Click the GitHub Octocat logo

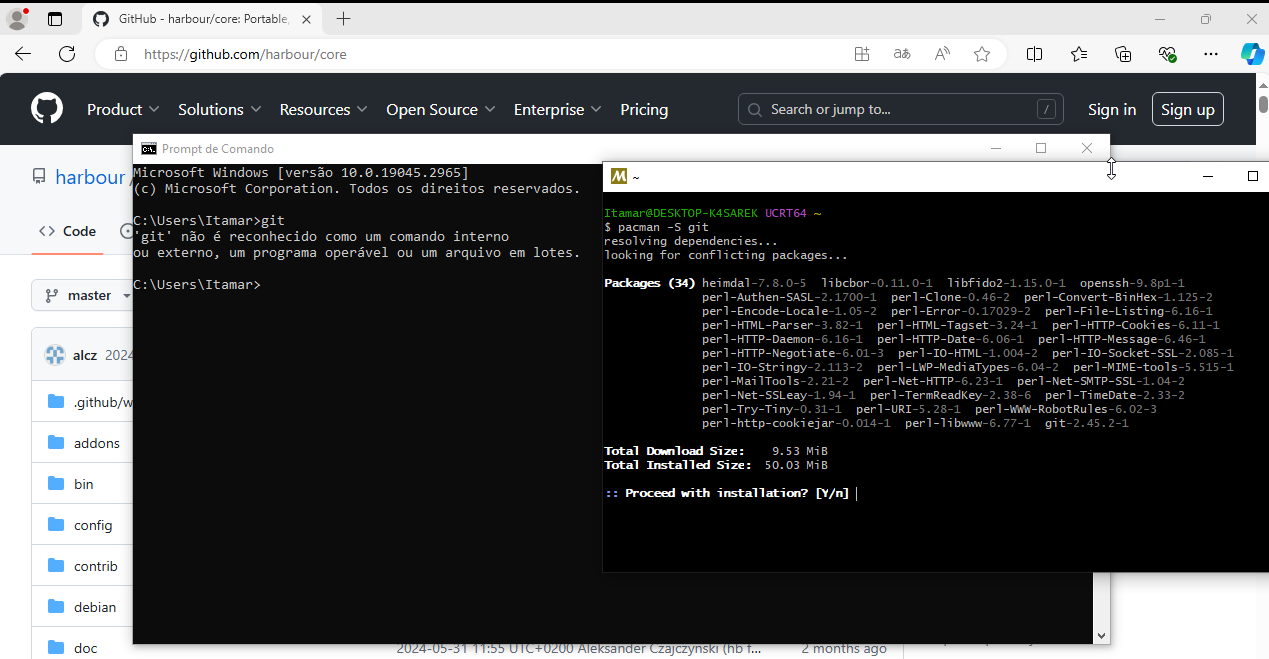47,109
